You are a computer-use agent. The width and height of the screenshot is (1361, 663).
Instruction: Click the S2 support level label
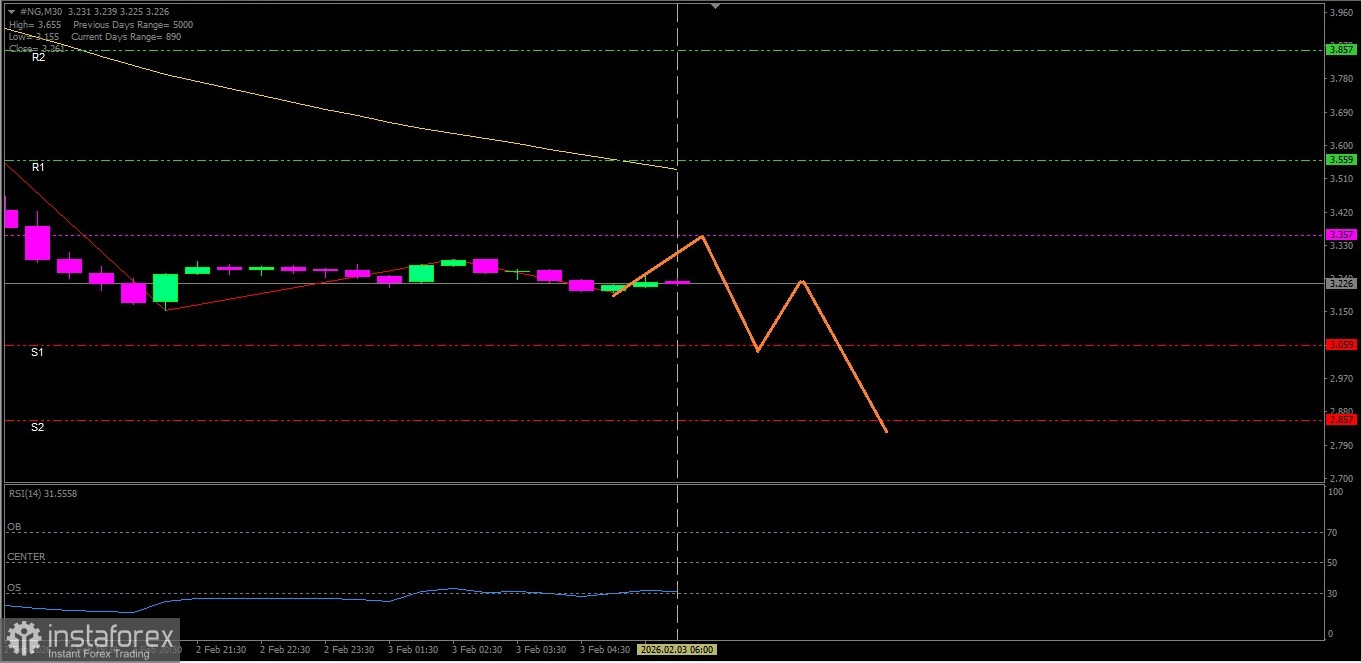(37, 427)
